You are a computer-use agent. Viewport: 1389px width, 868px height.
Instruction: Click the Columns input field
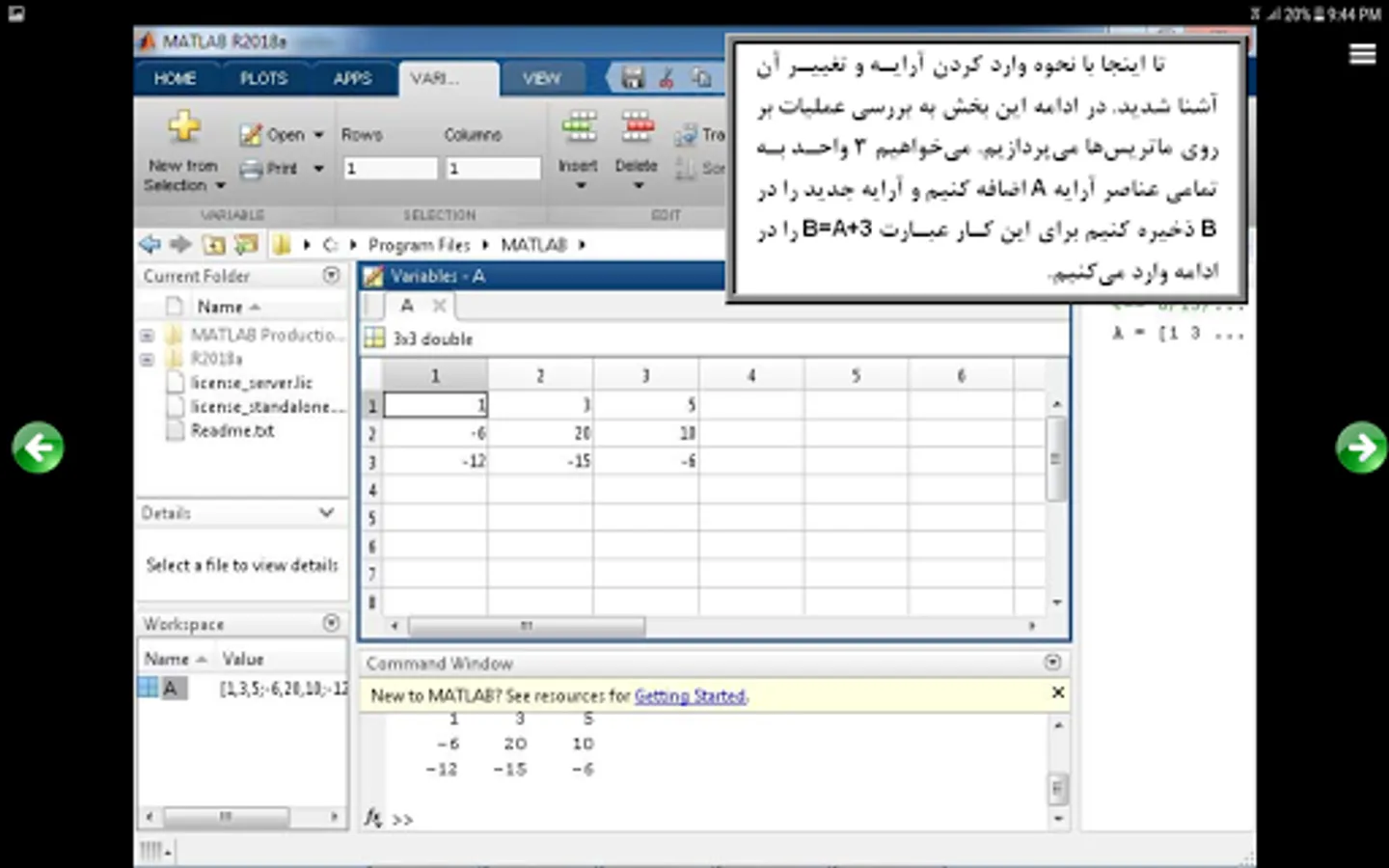point(493,169)
